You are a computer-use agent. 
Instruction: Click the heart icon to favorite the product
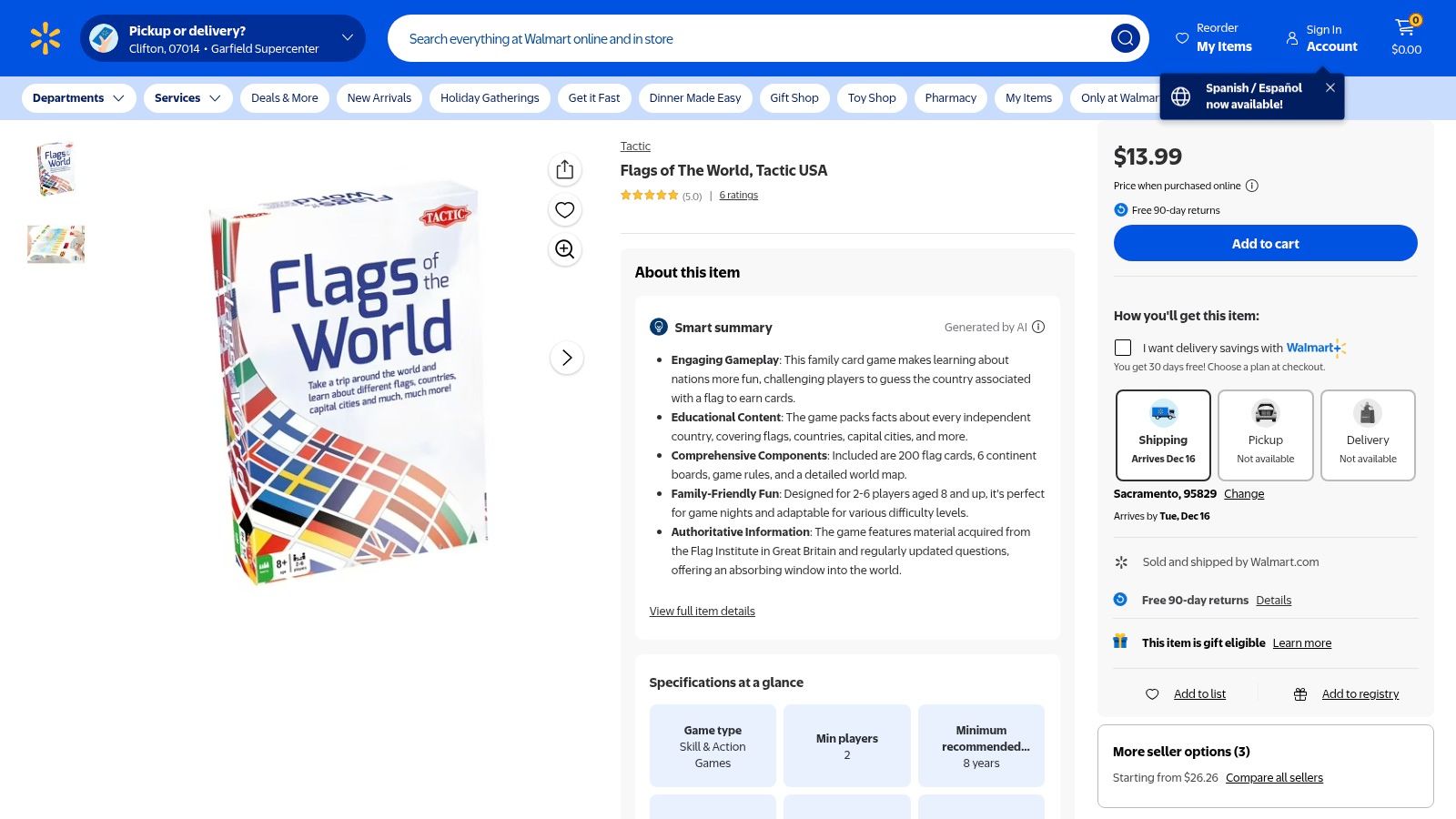tap(564, 209)
